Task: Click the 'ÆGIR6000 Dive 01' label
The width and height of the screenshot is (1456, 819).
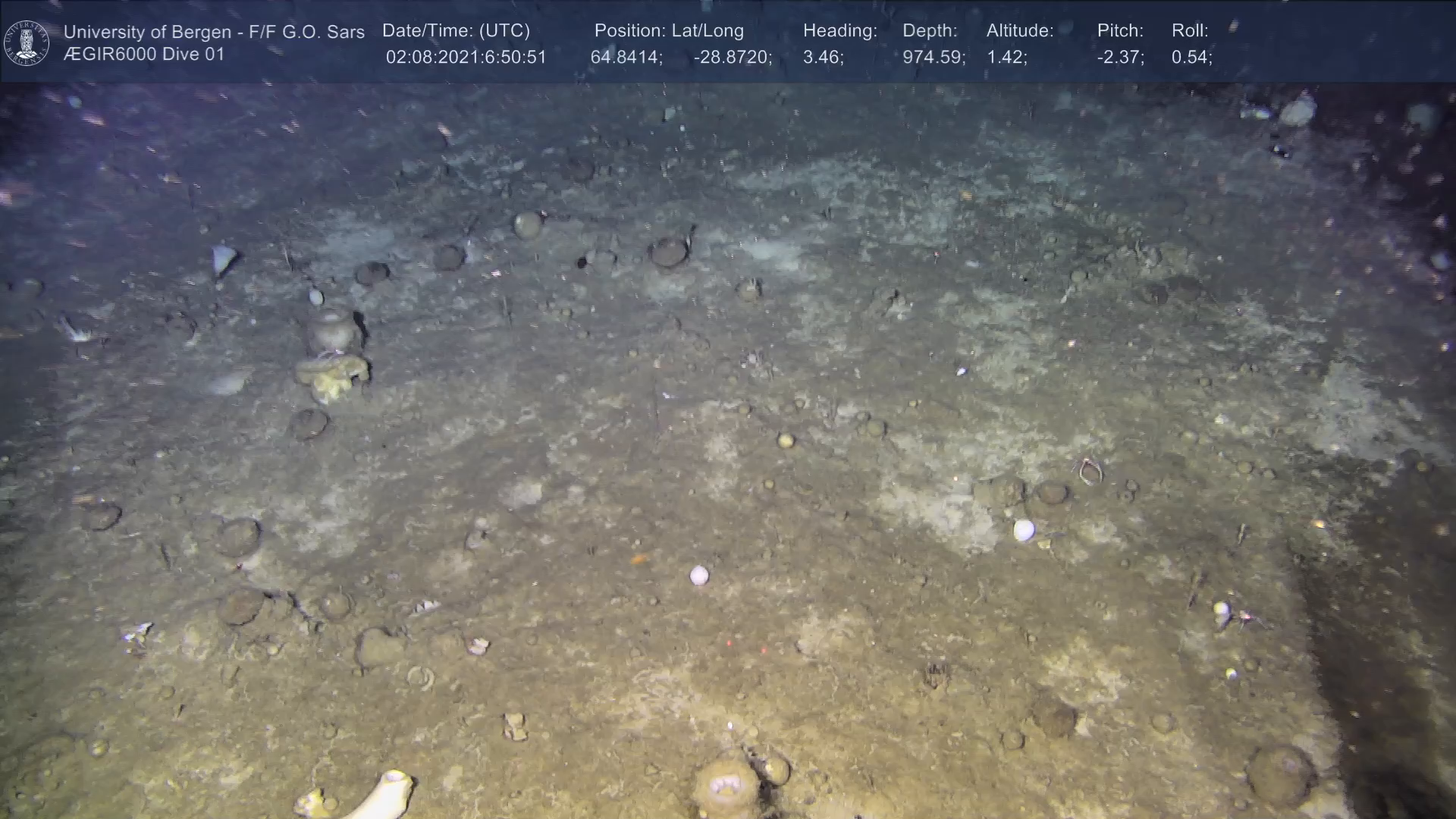Action: (144, 55)
